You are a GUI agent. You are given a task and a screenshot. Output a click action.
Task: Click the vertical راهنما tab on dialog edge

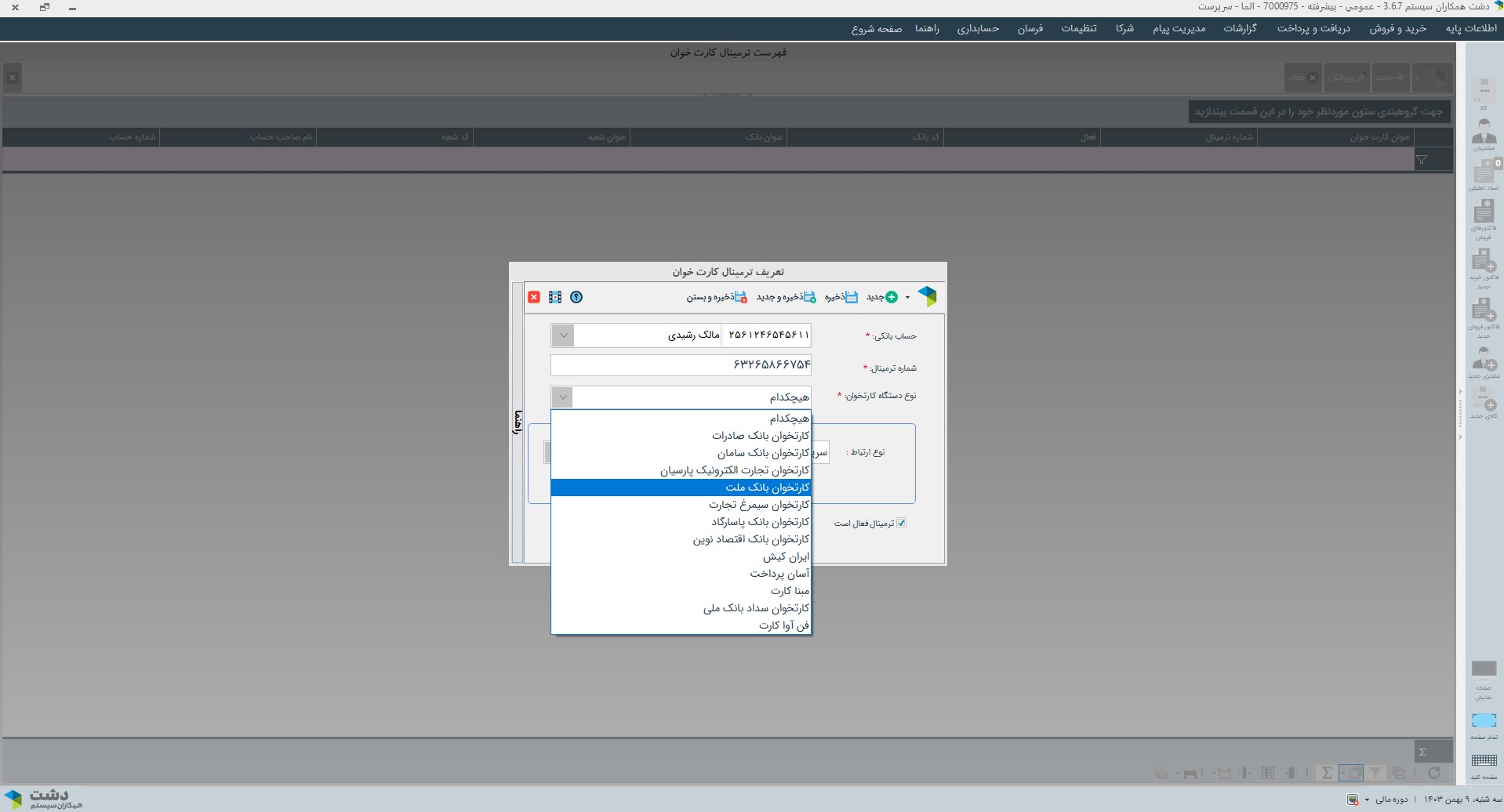click(x=518, y=422)
